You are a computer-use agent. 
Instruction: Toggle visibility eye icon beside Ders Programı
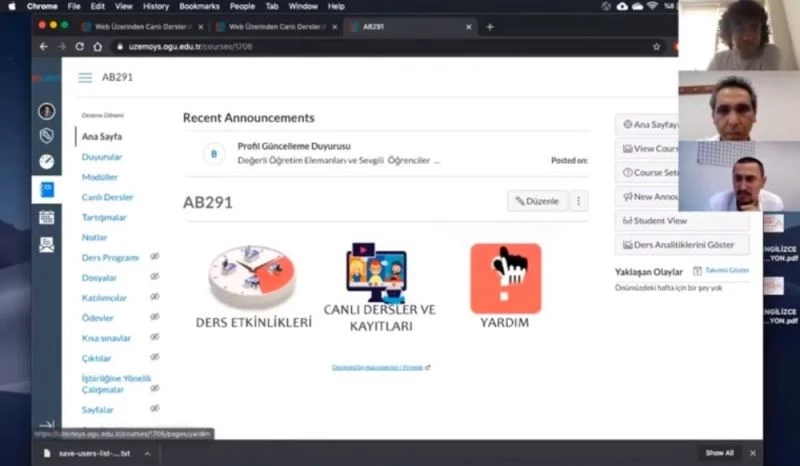pyautogui.click(x=154, y=257)
